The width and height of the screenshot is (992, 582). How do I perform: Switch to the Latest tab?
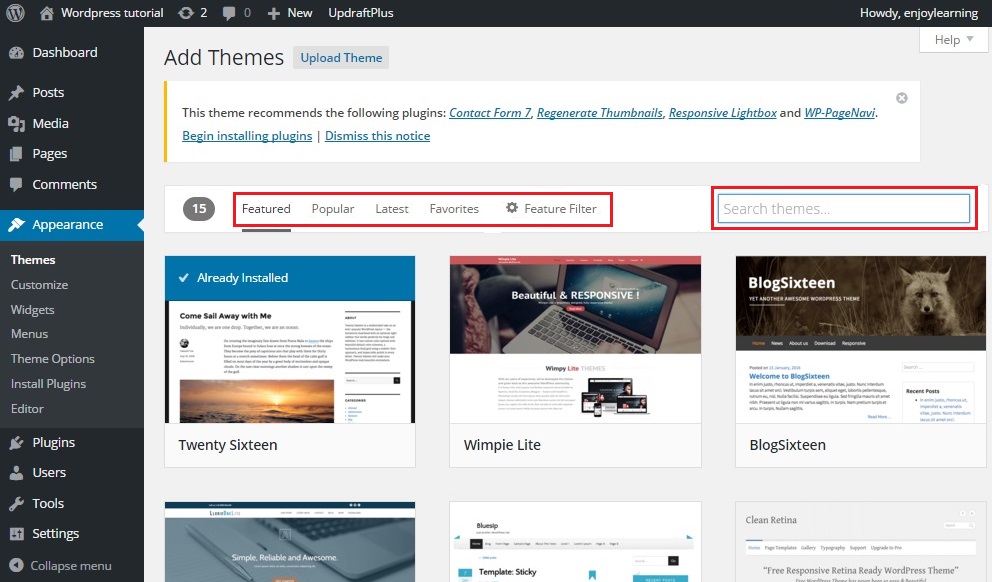[x=392, y=209]
